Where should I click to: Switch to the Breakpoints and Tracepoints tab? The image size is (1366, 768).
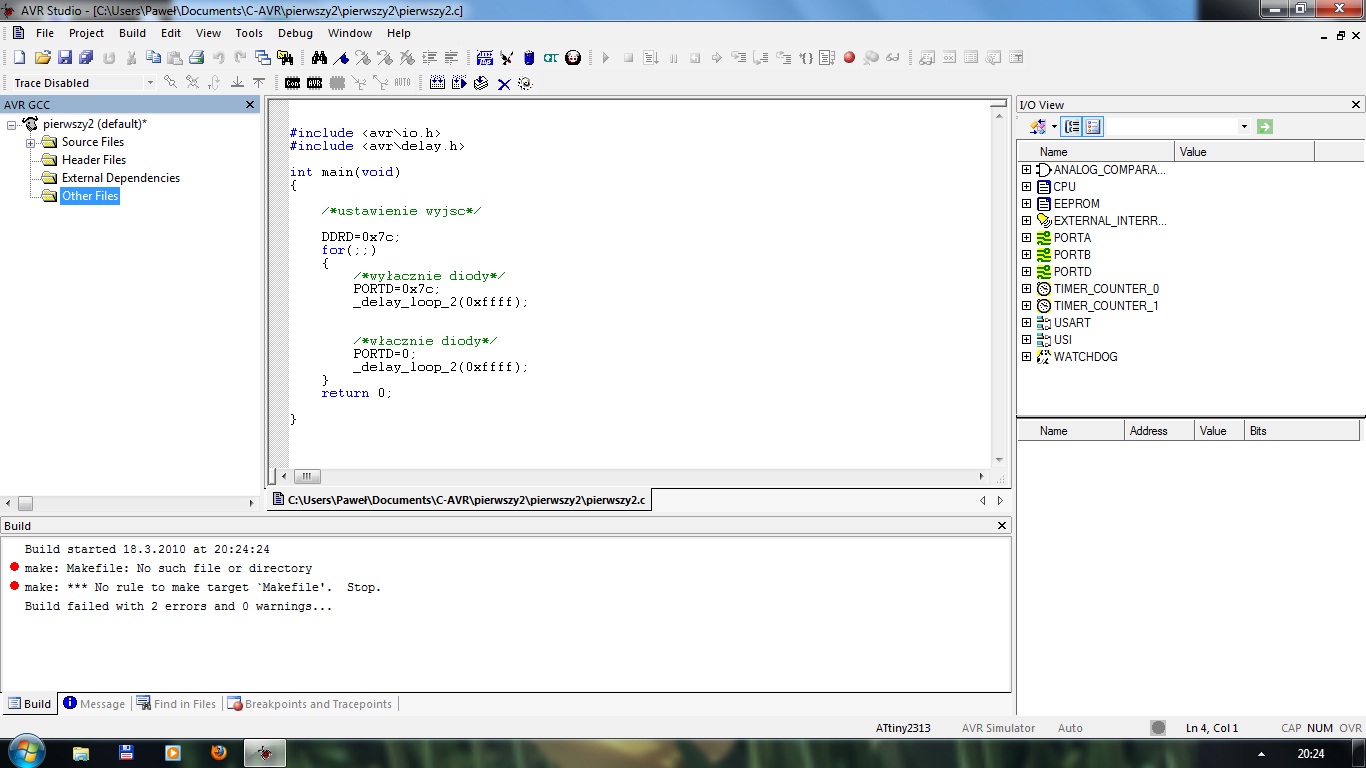(x=310, y=704)
